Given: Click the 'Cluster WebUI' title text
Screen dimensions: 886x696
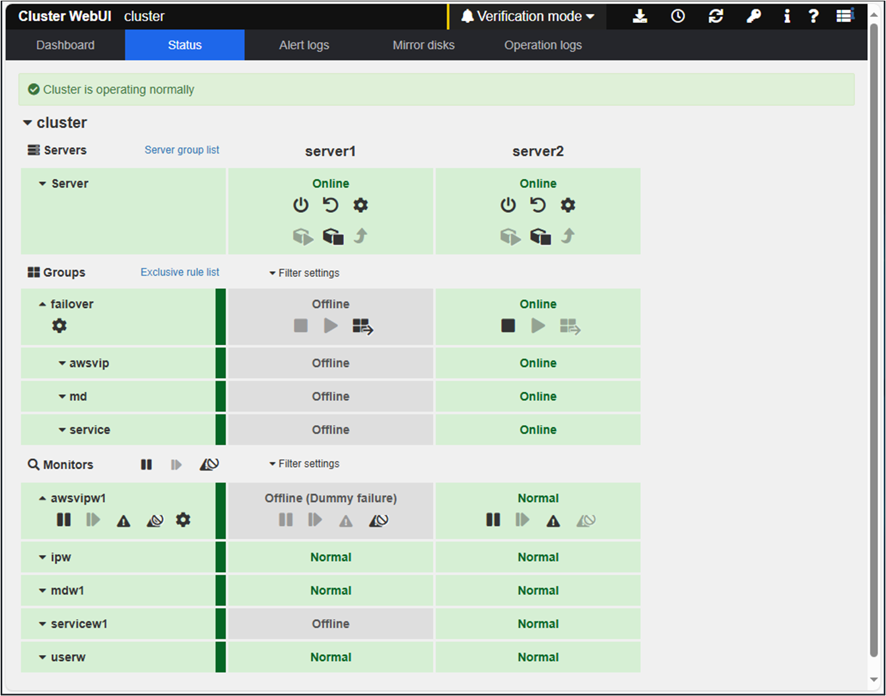Looking at the screenshot, I should pyautogui.click(x=64, y=16).
